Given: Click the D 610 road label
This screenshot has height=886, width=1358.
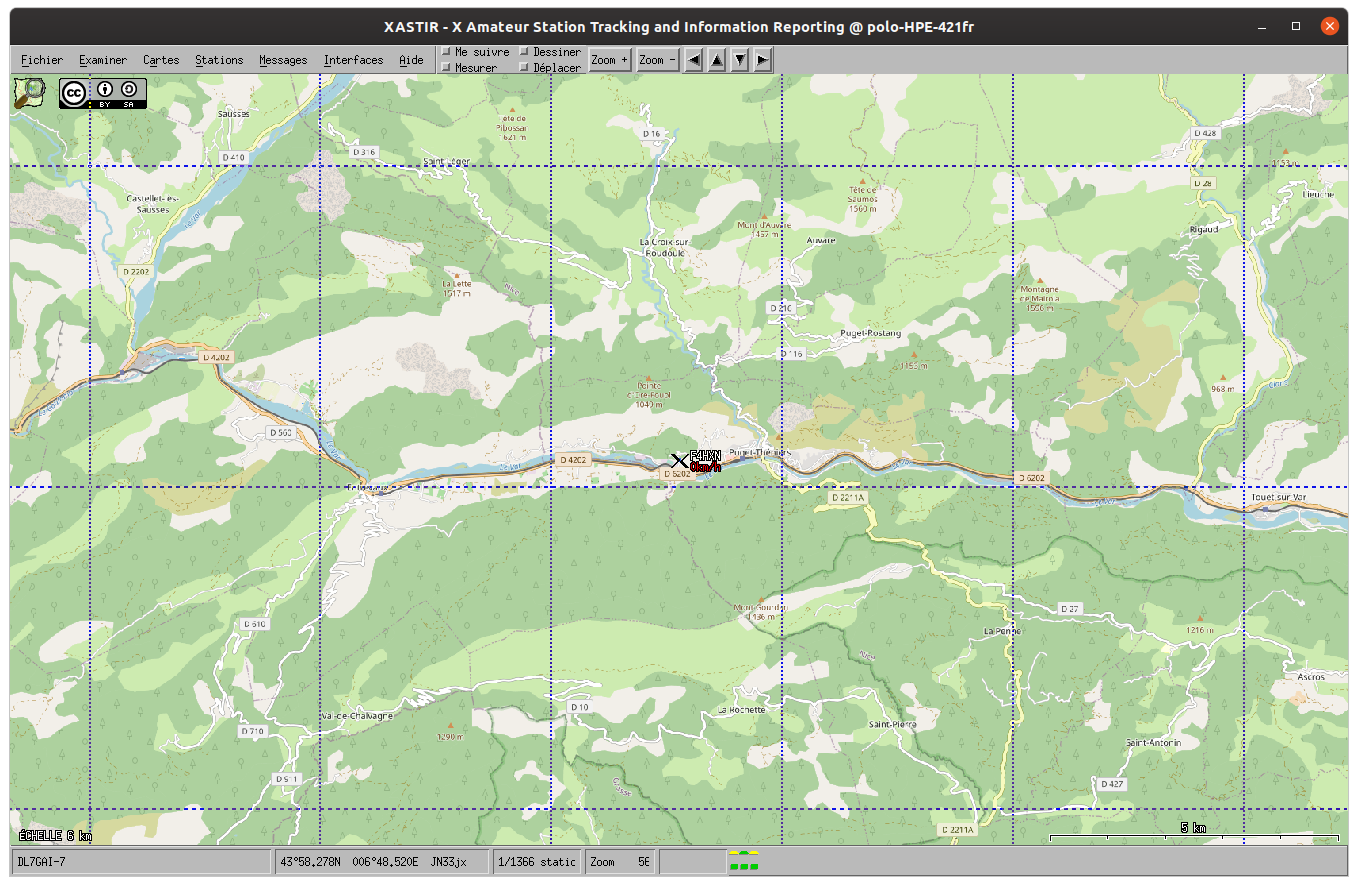Looking at the screenshot, I should [x=255, y=624].
